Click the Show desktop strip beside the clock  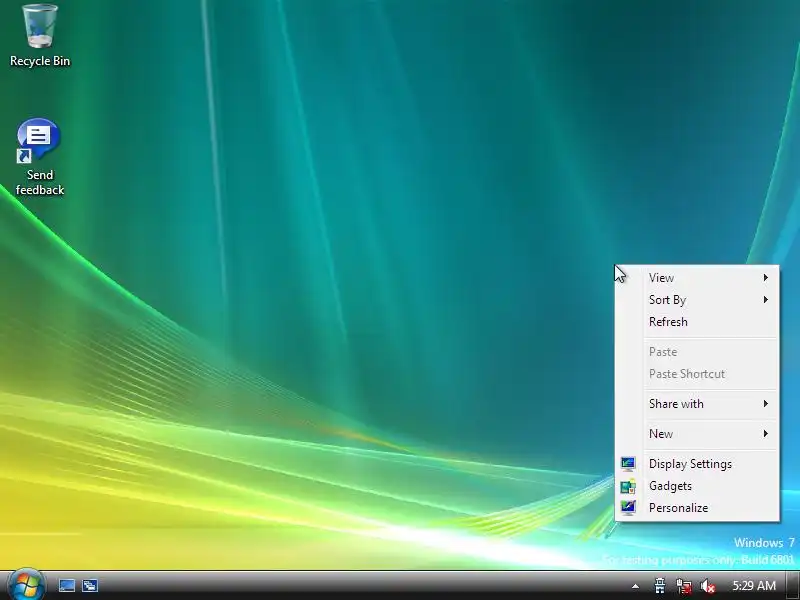tap(792, 585)
